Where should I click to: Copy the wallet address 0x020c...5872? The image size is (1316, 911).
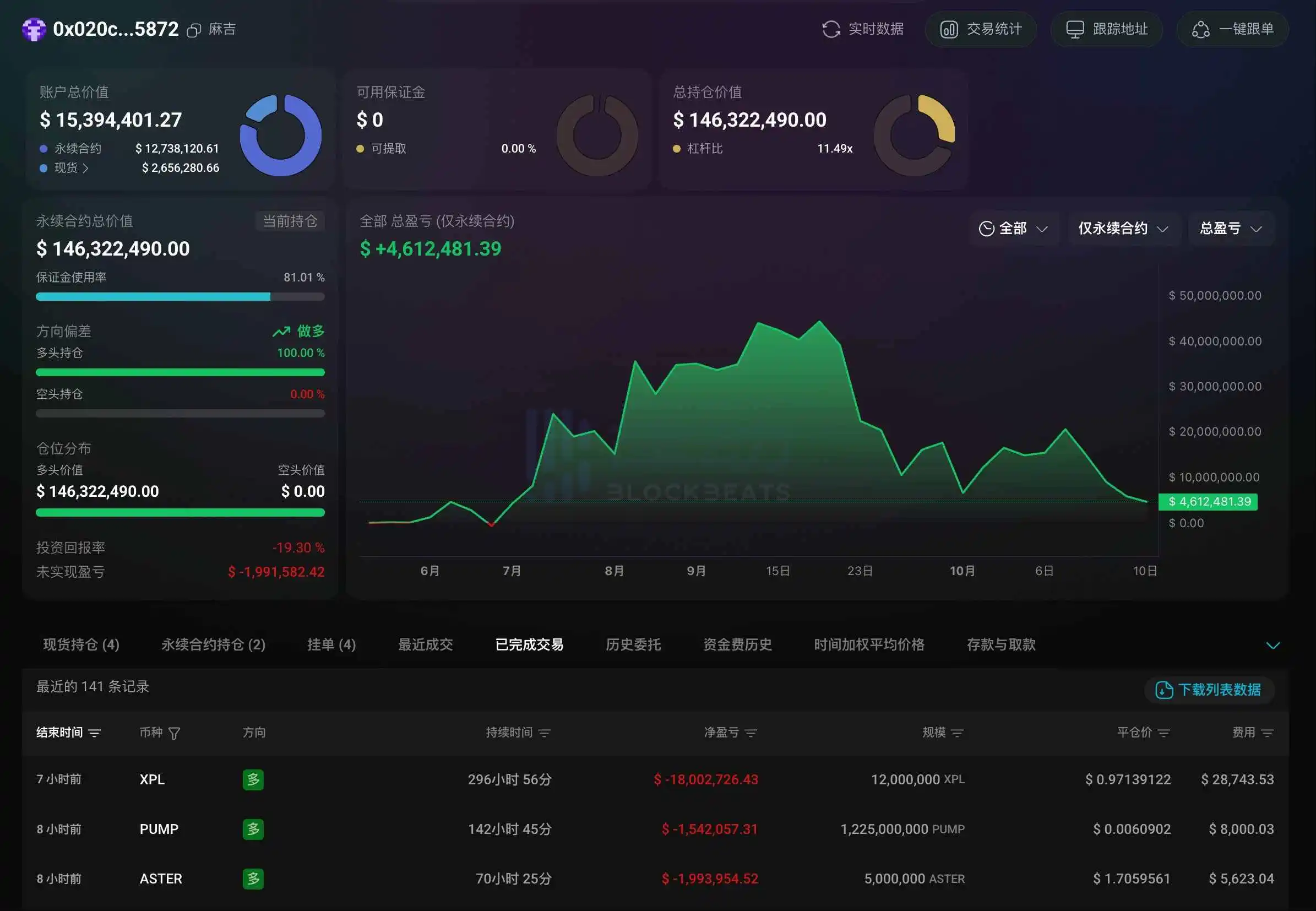[194, 30]
